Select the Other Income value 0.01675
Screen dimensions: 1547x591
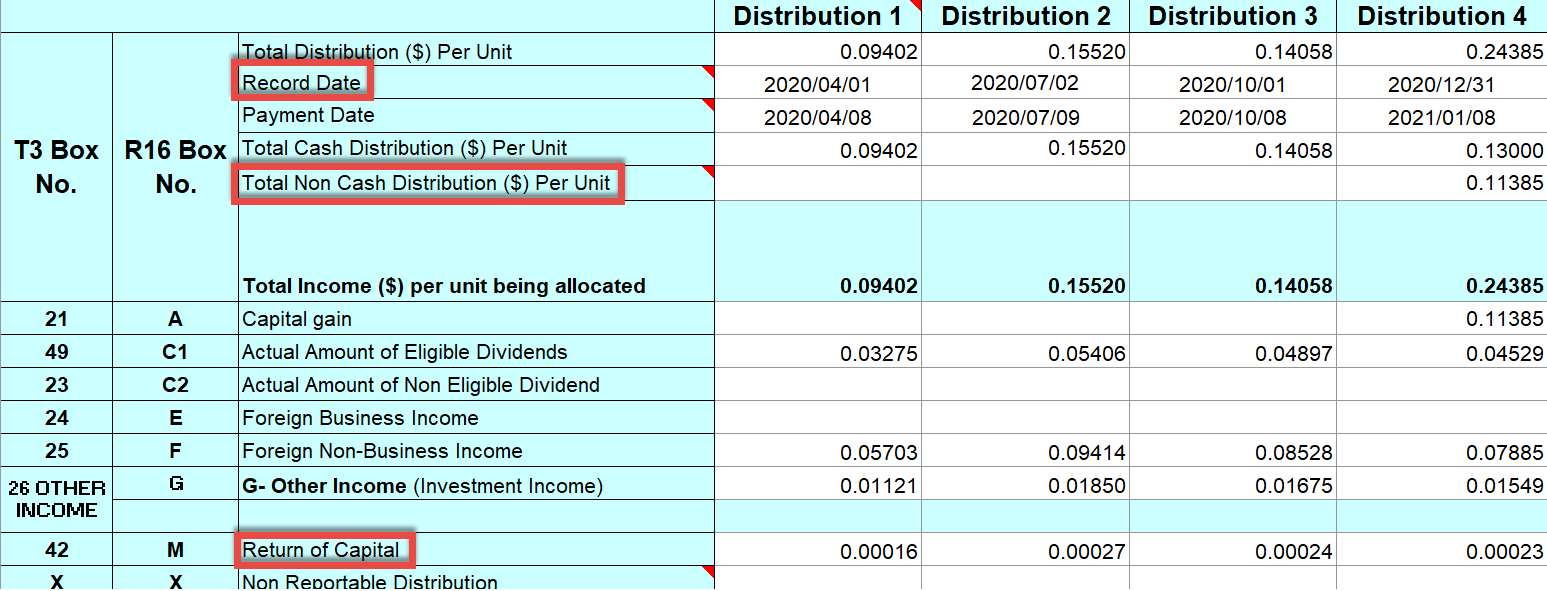coord(1293,486)
